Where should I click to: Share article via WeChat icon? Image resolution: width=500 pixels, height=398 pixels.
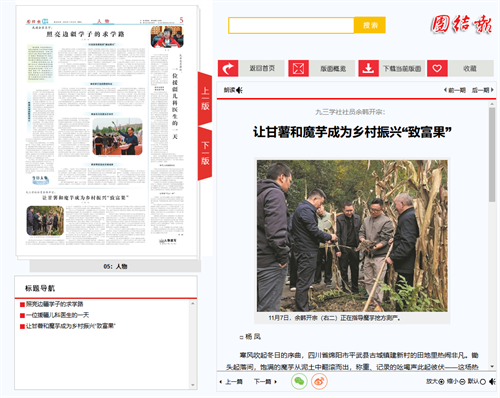(x=299, y=381)
